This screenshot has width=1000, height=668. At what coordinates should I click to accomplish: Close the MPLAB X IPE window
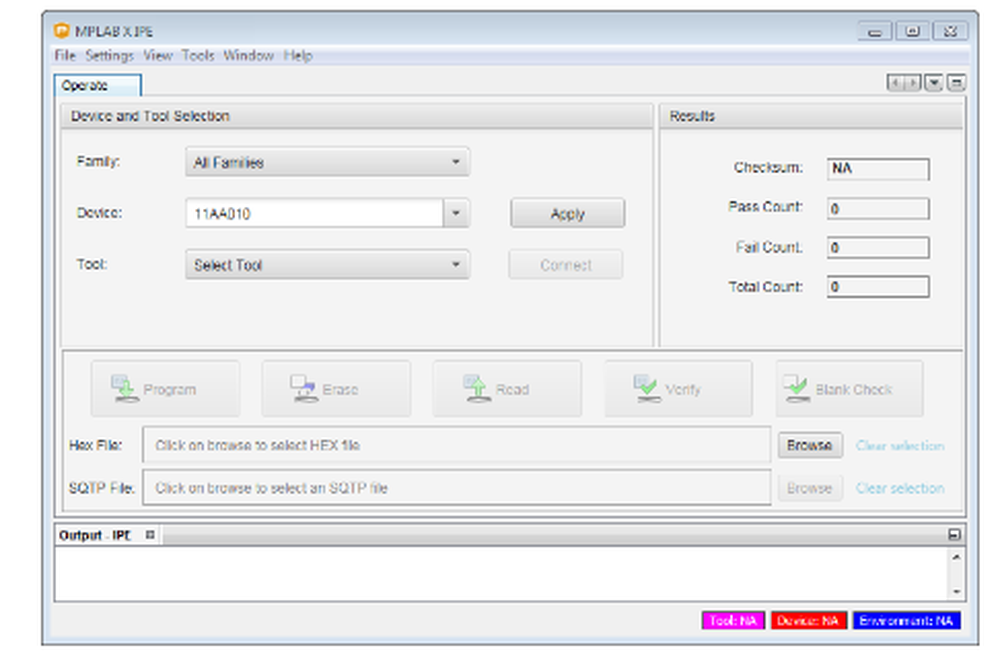(951, 31)
